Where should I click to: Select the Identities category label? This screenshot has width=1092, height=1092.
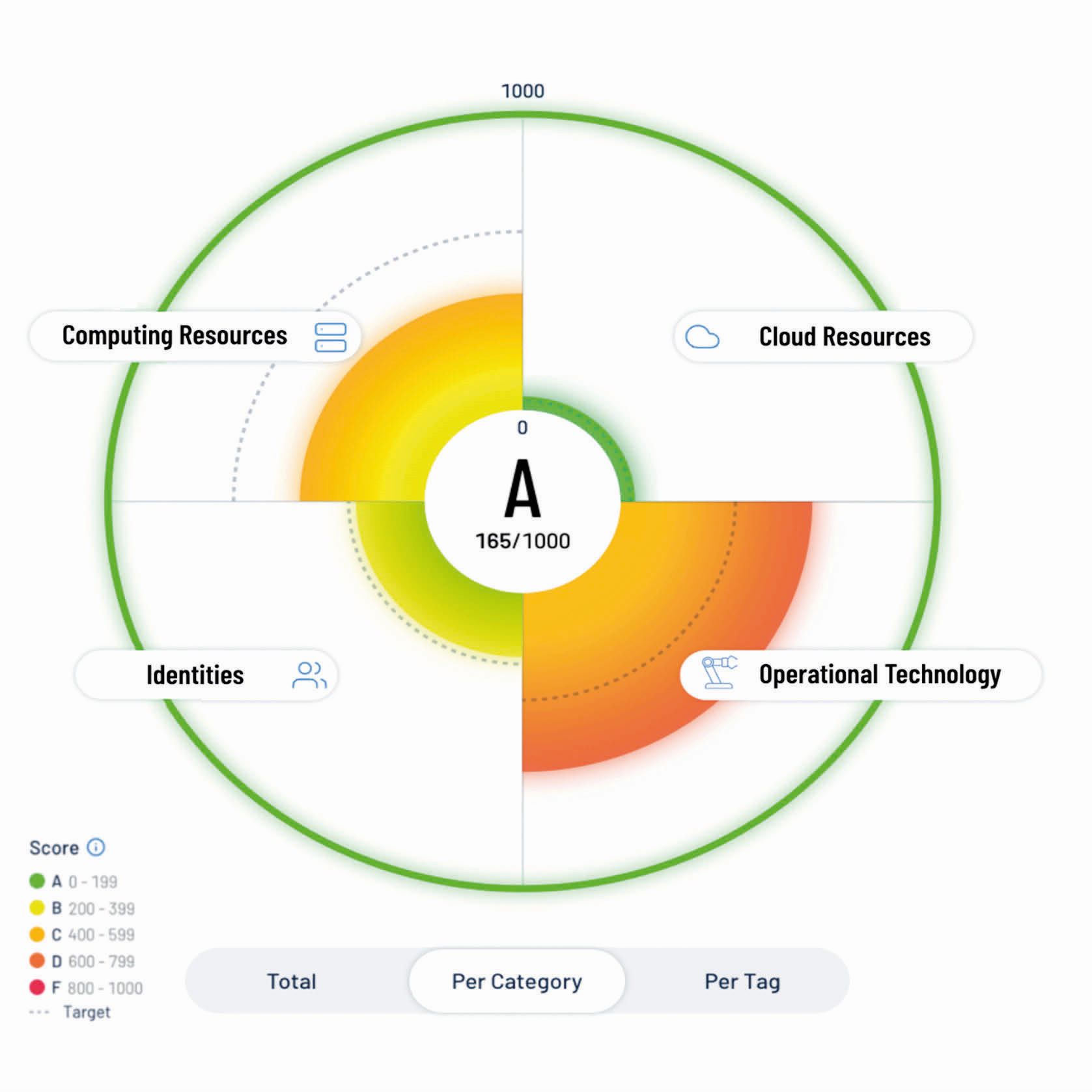pos(195,675)
